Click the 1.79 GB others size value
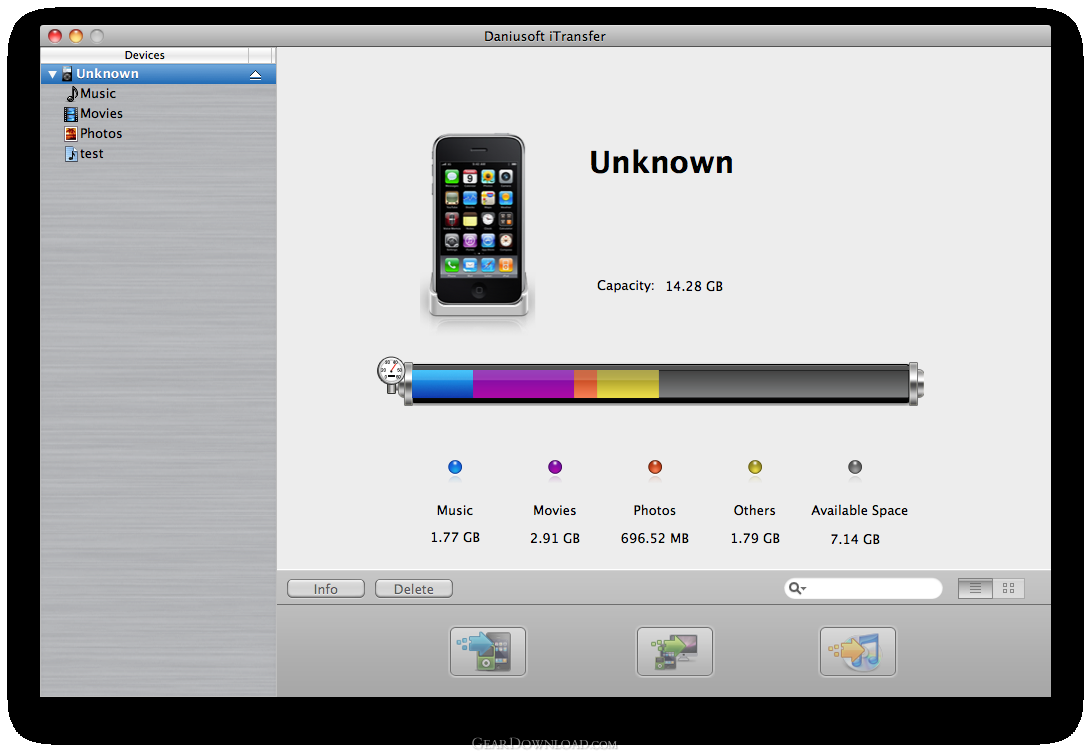 [x=755, y=538]
